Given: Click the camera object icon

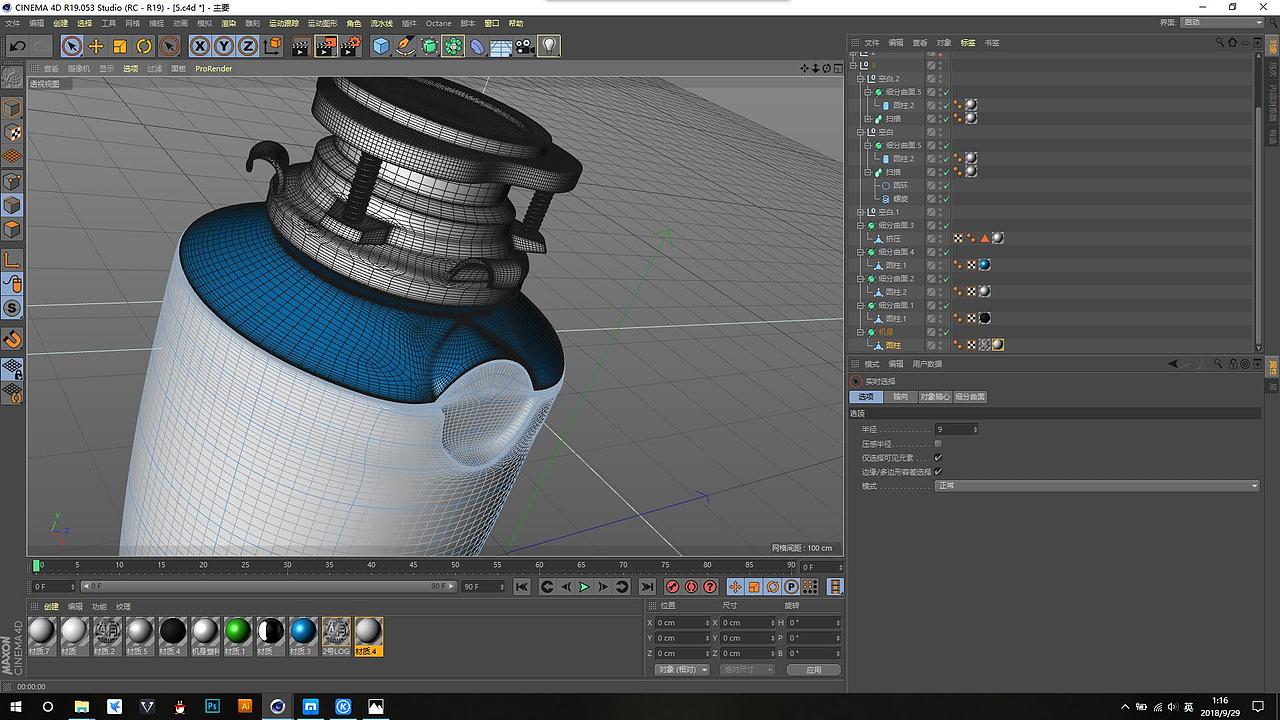Looking at the screenshot, I should (525, 46).
